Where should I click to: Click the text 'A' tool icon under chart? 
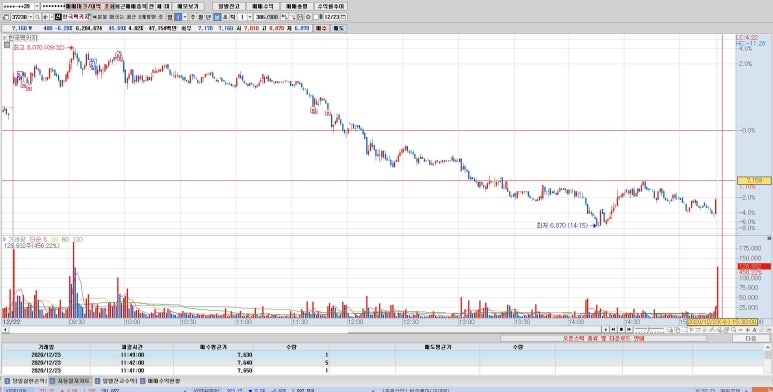754,330
